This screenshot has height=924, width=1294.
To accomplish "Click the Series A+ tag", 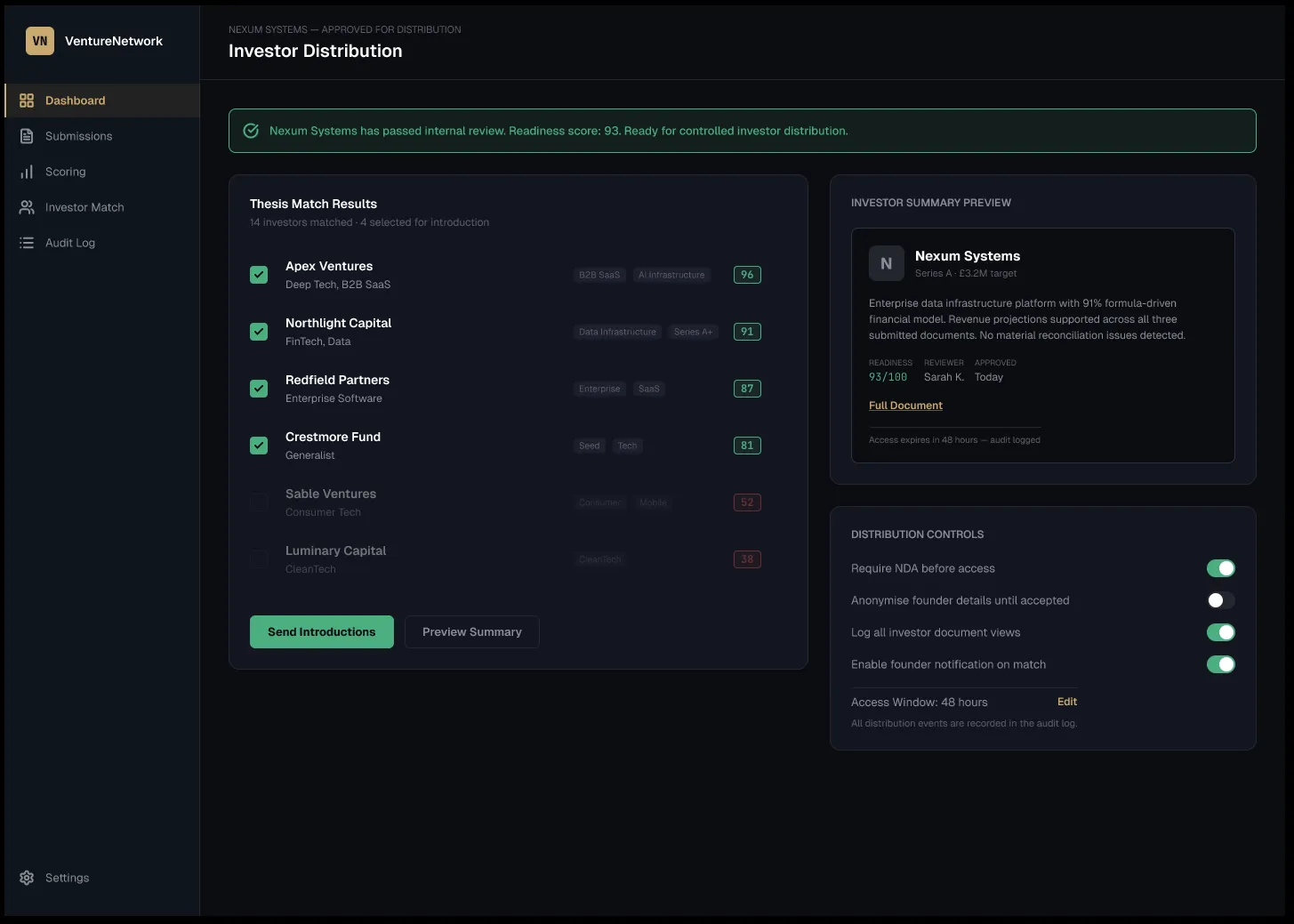I will point(694,332).
